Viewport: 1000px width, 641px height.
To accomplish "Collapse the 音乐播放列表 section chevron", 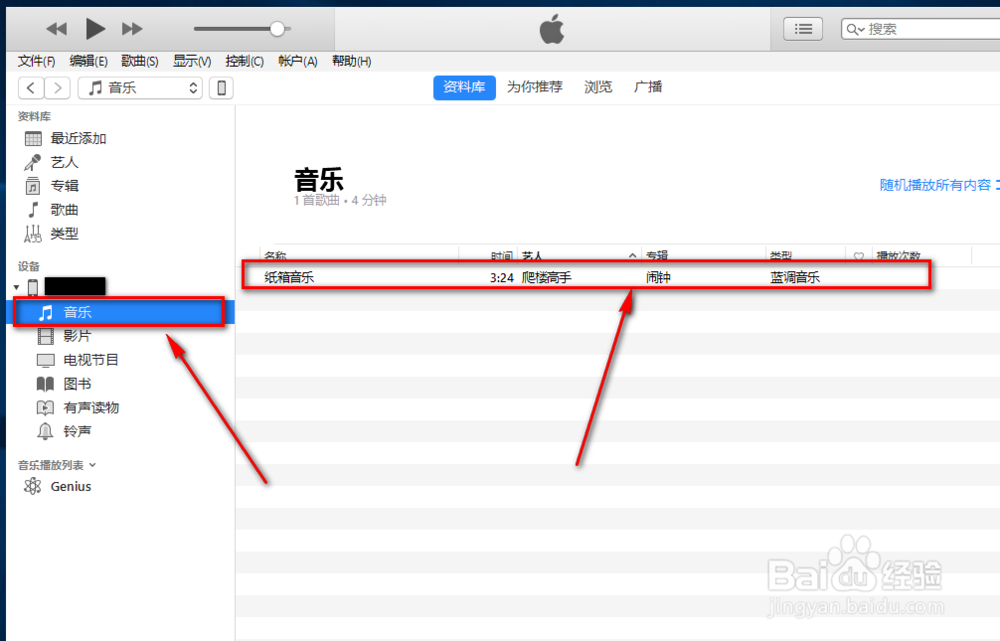I will [x=92, y=465].
